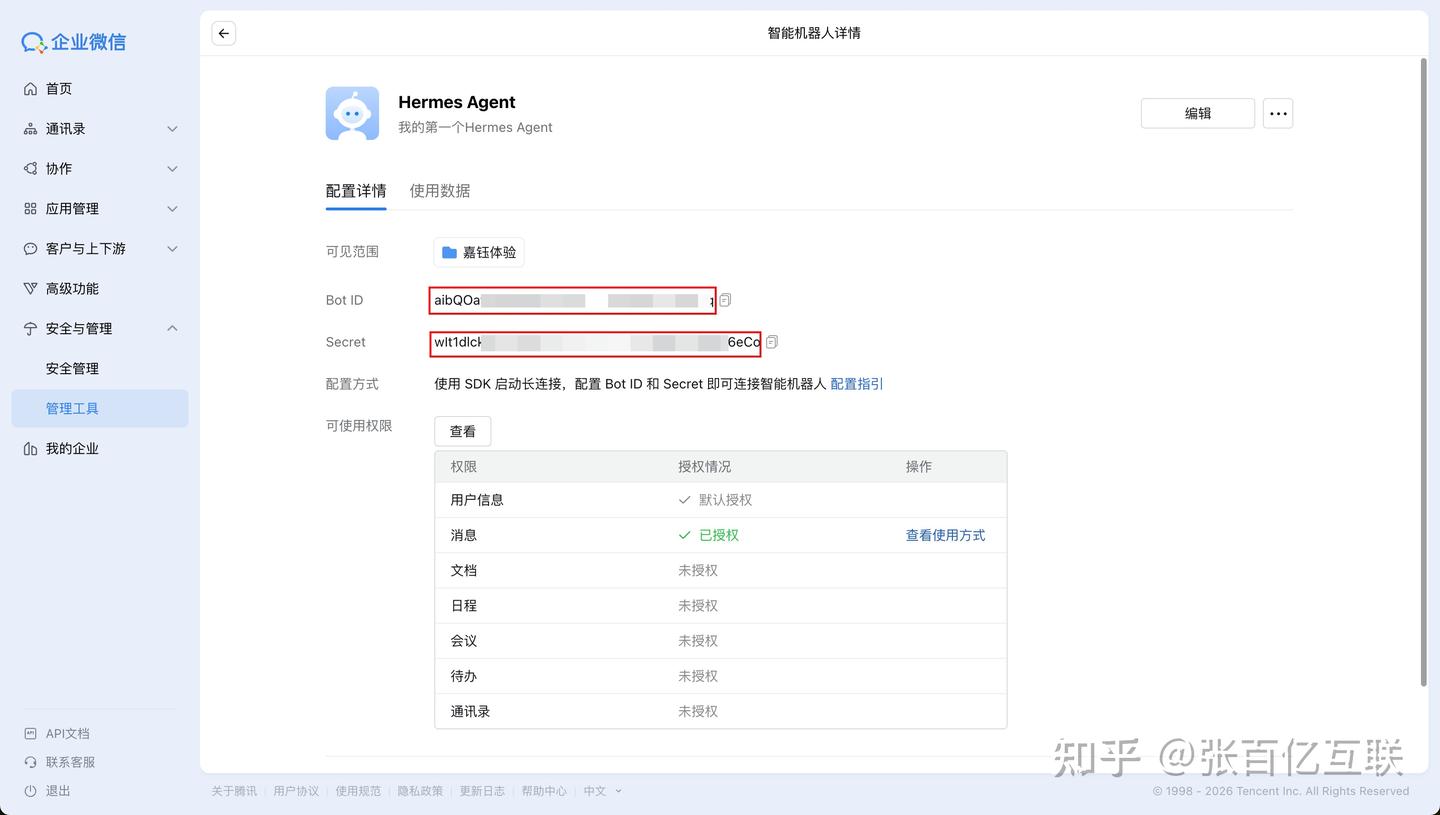The width and height of the screenshot is (1440, 815).
Task: Select 管理工具 in the sidebar
Action: tap(73, 408)
